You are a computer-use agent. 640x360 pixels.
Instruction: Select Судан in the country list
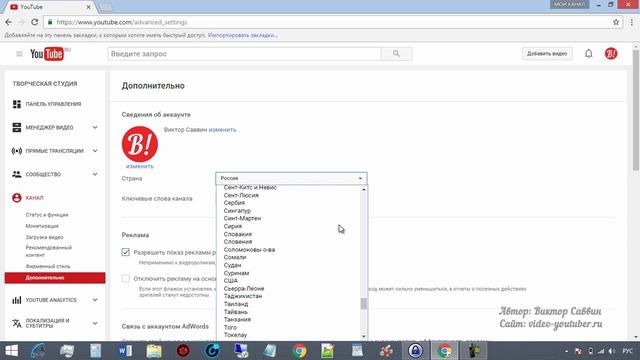click(x=232, y=265)
